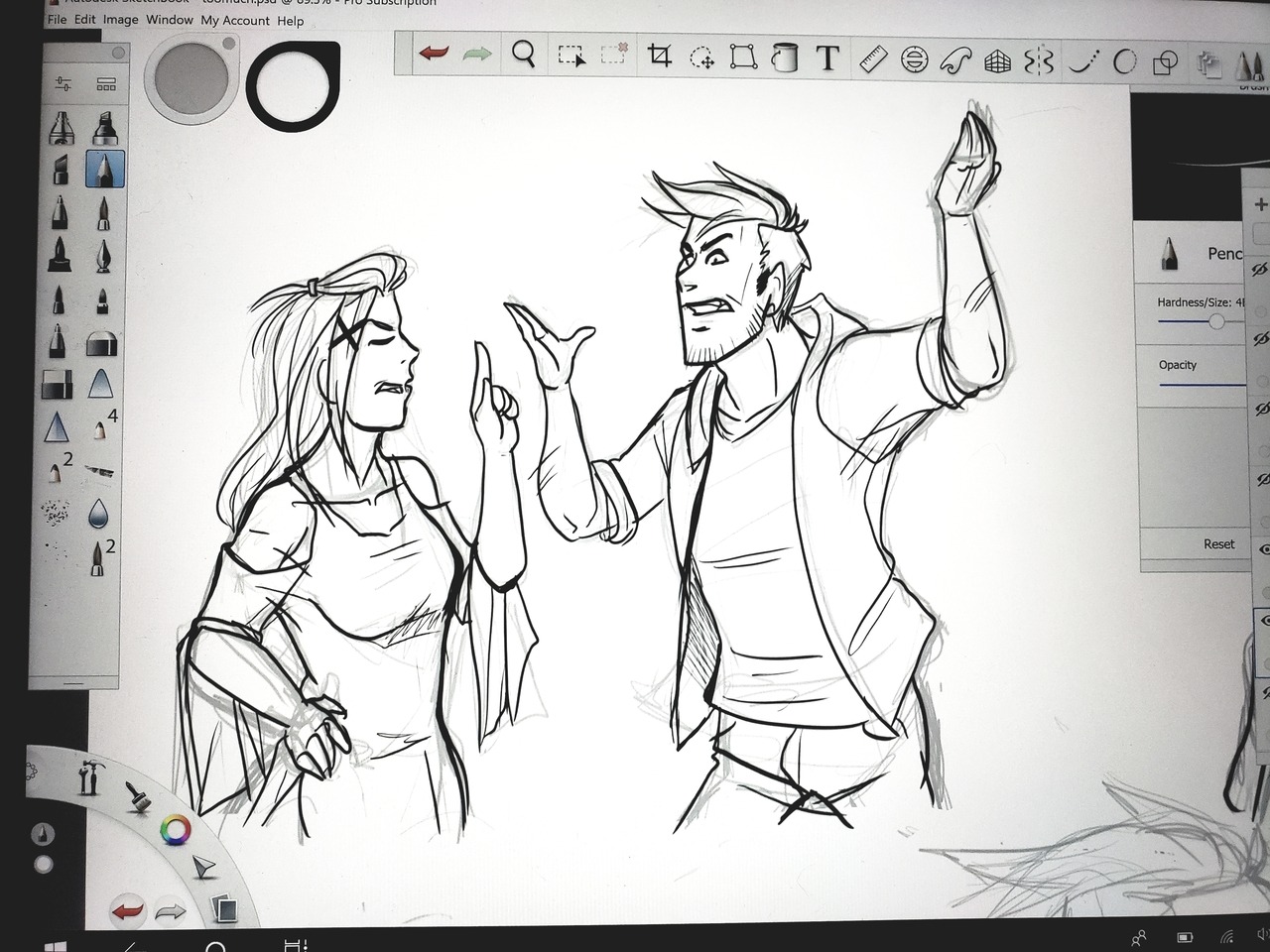The width and height of the screenshot is (1270, 952).
Task: Open the My Account menu
Action: click(235, 21)
